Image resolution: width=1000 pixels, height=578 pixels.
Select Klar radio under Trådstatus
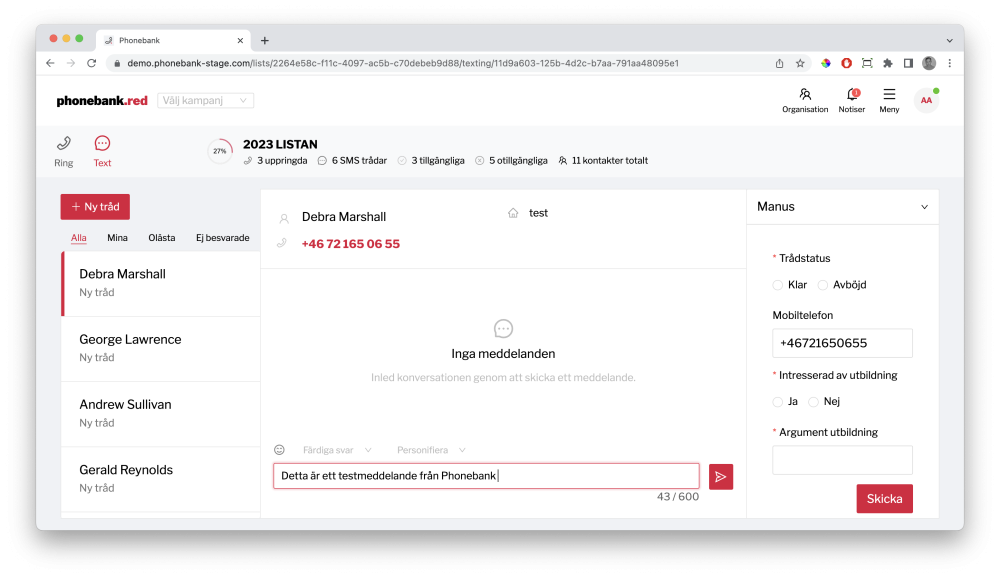pyautogui.click(x=778, y=285)
